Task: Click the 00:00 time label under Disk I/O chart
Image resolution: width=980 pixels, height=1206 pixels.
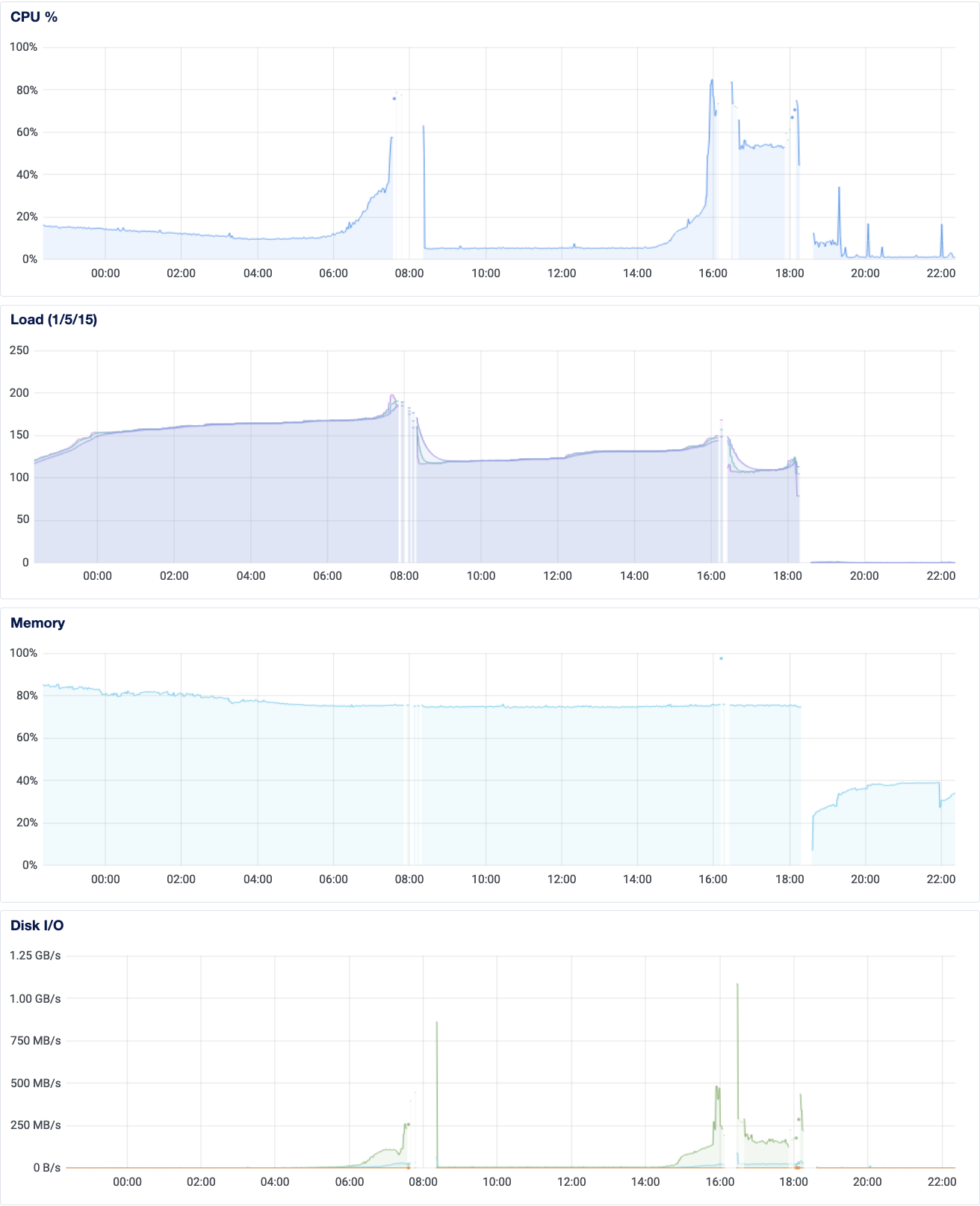Action: coord(127,1182)
